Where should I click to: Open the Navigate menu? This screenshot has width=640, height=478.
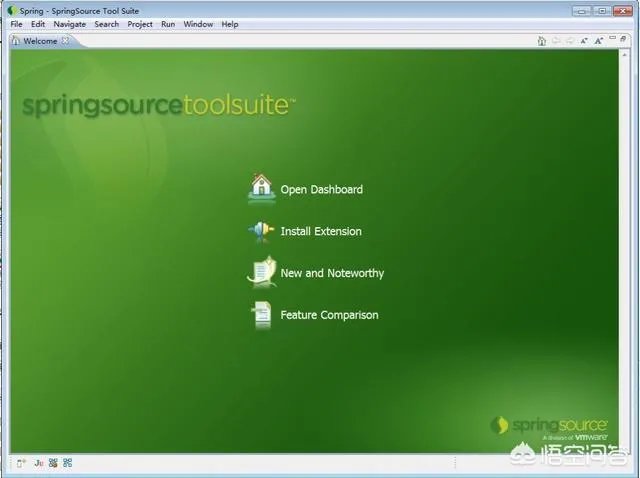69,24
